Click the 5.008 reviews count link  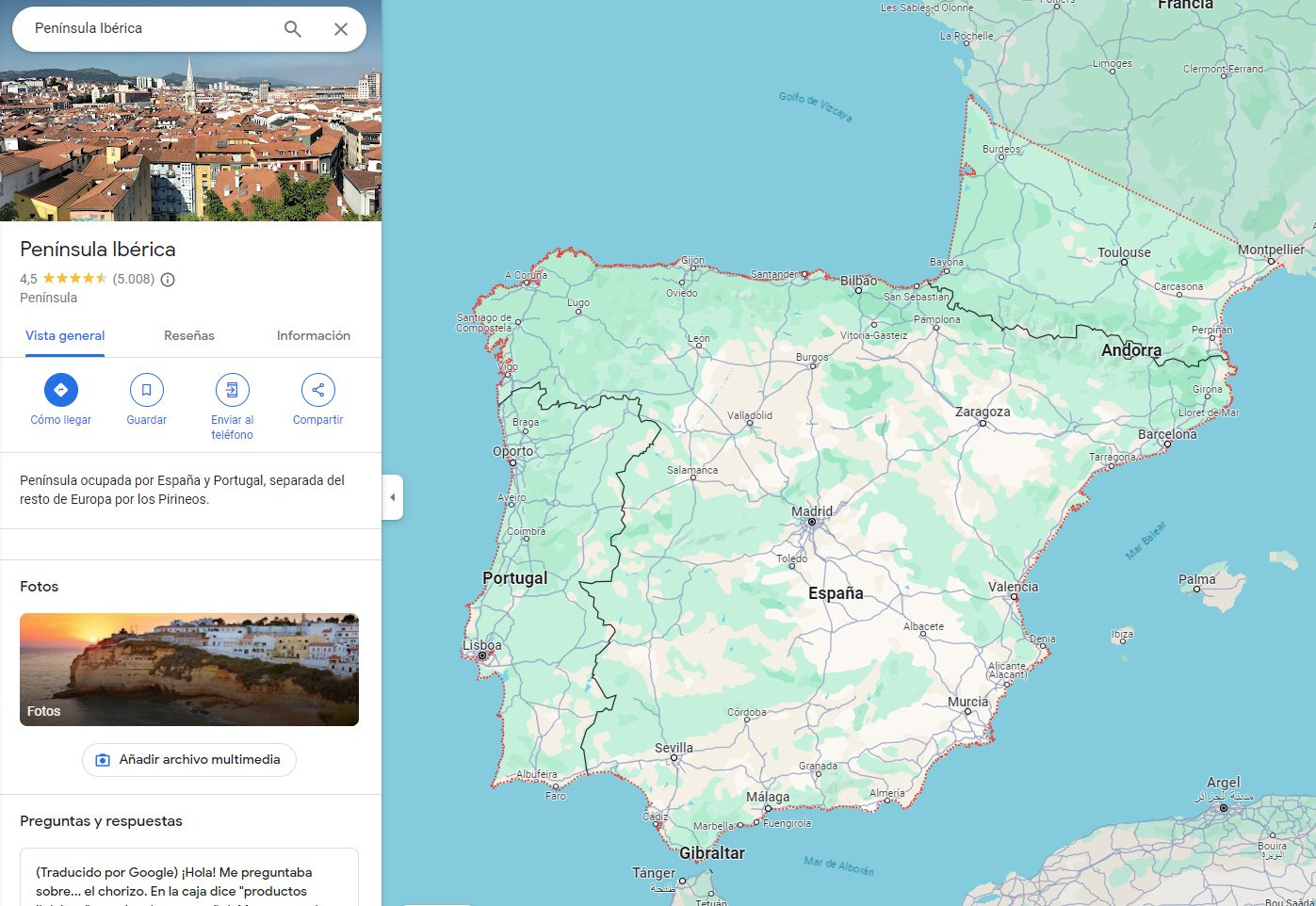132,279
